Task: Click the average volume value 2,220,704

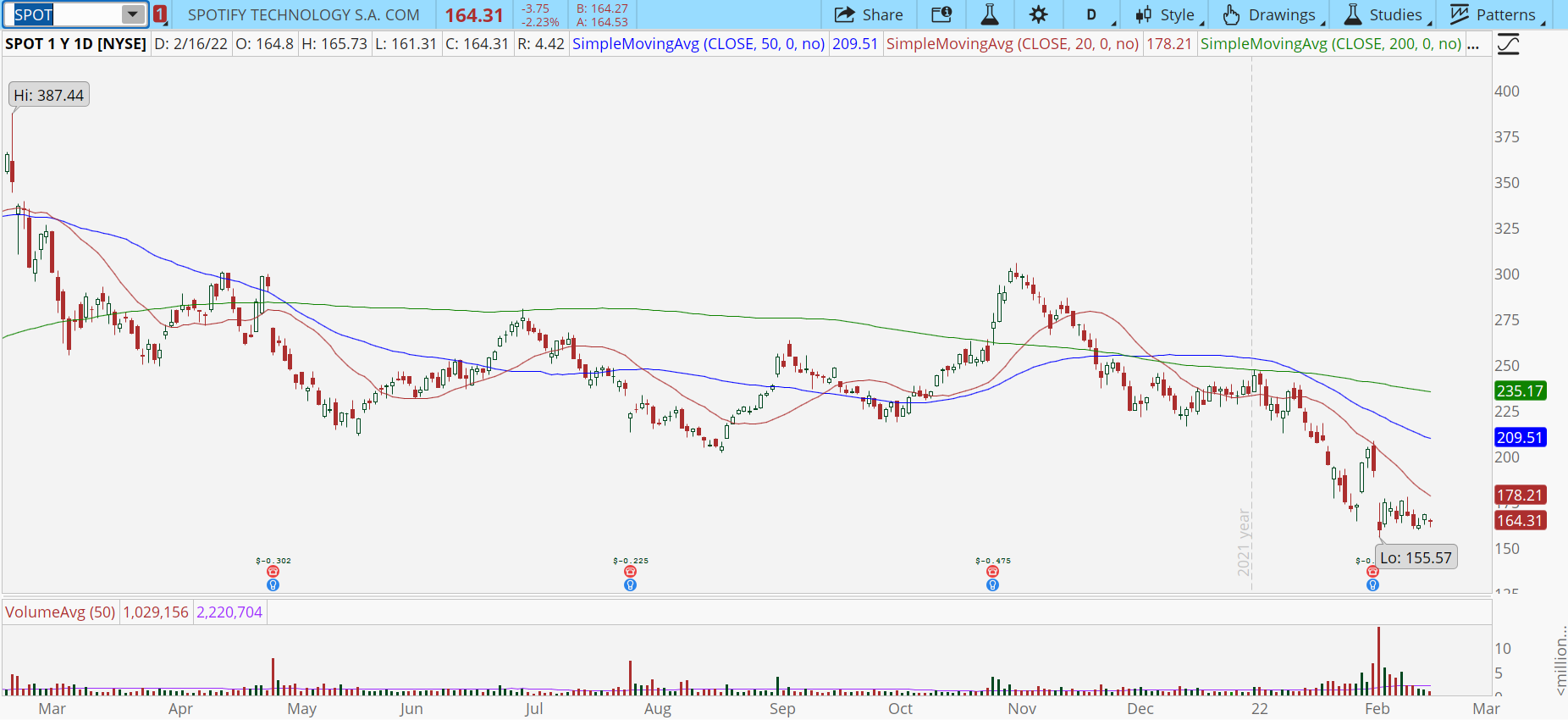Action: [229, 612]
